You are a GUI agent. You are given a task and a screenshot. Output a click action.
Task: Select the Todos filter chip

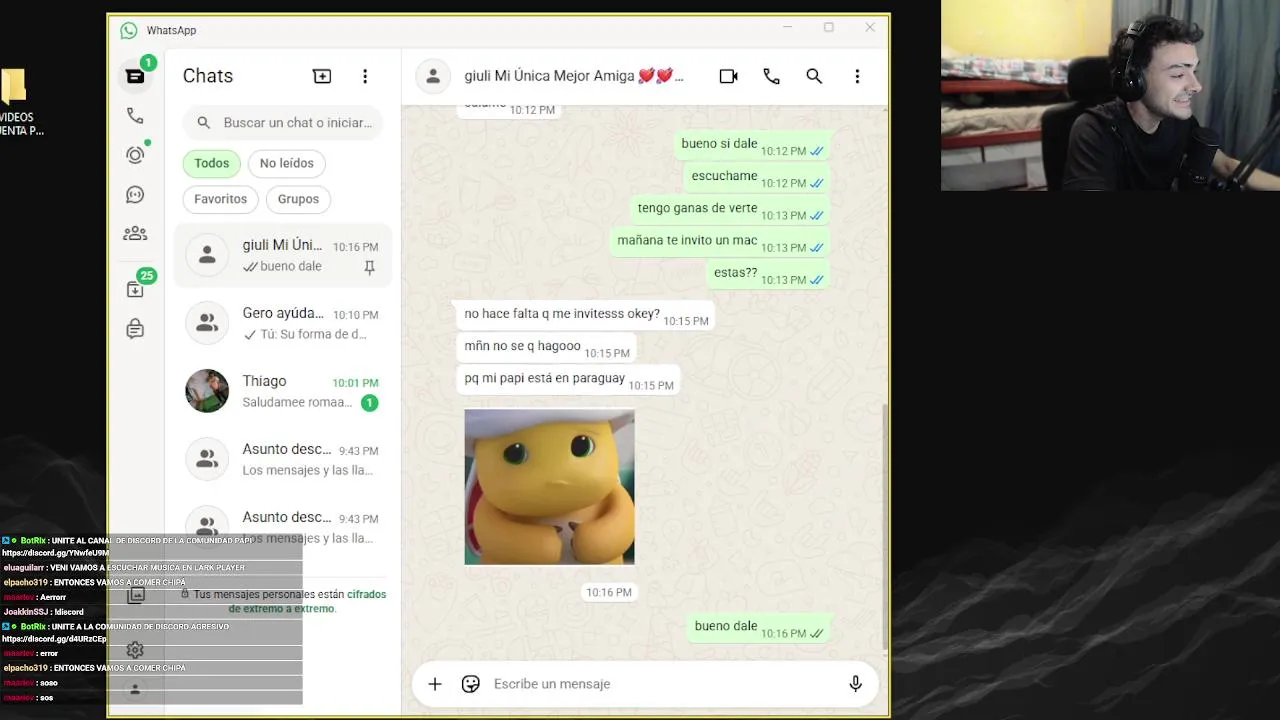[x=212, y=163]
